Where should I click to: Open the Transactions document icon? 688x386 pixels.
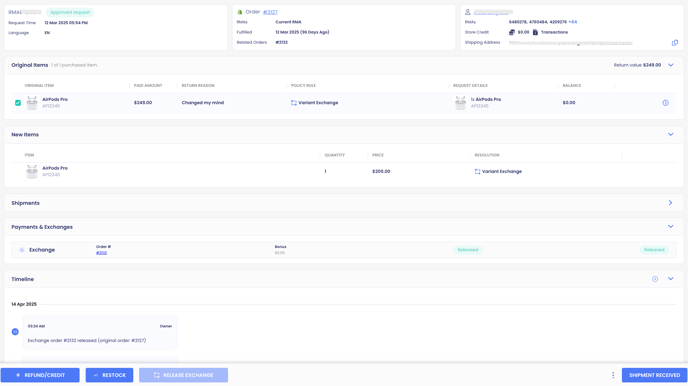click(535, 32)
